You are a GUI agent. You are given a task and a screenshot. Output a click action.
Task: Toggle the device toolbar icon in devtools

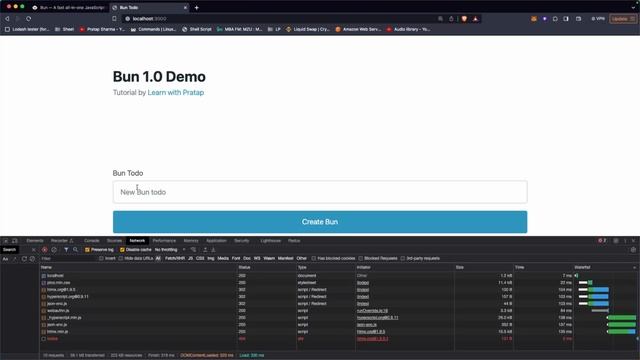coord(15,241)
